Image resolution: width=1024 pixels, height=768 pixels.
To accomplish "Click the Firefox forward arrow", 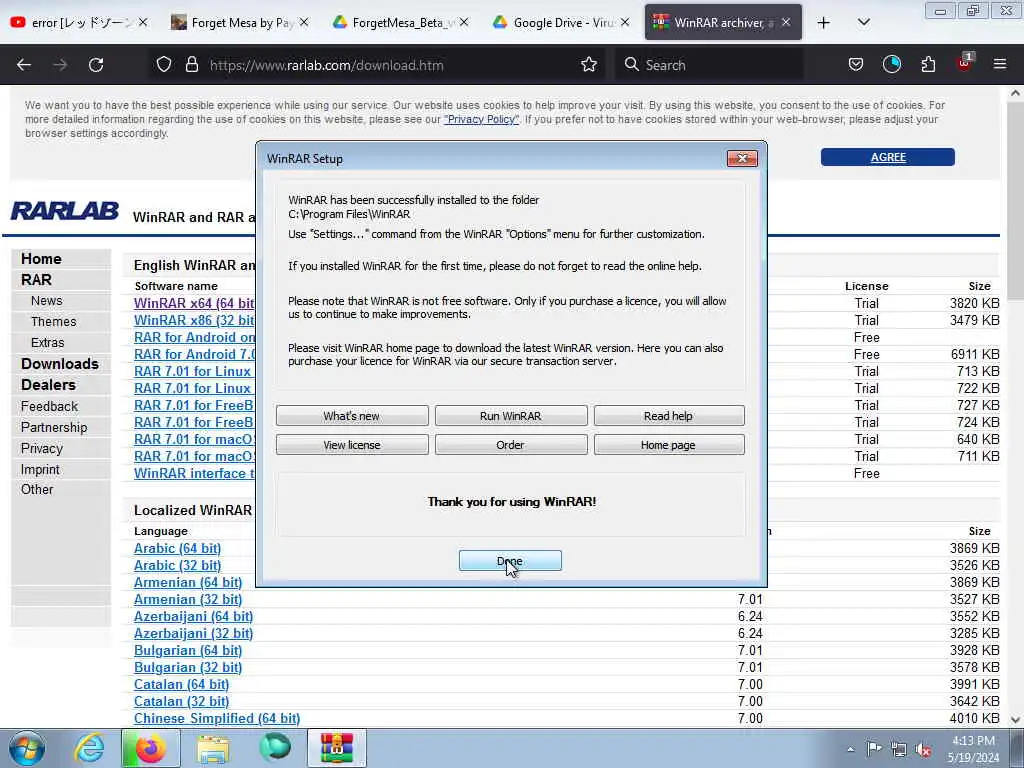I will tap(60, 65).
